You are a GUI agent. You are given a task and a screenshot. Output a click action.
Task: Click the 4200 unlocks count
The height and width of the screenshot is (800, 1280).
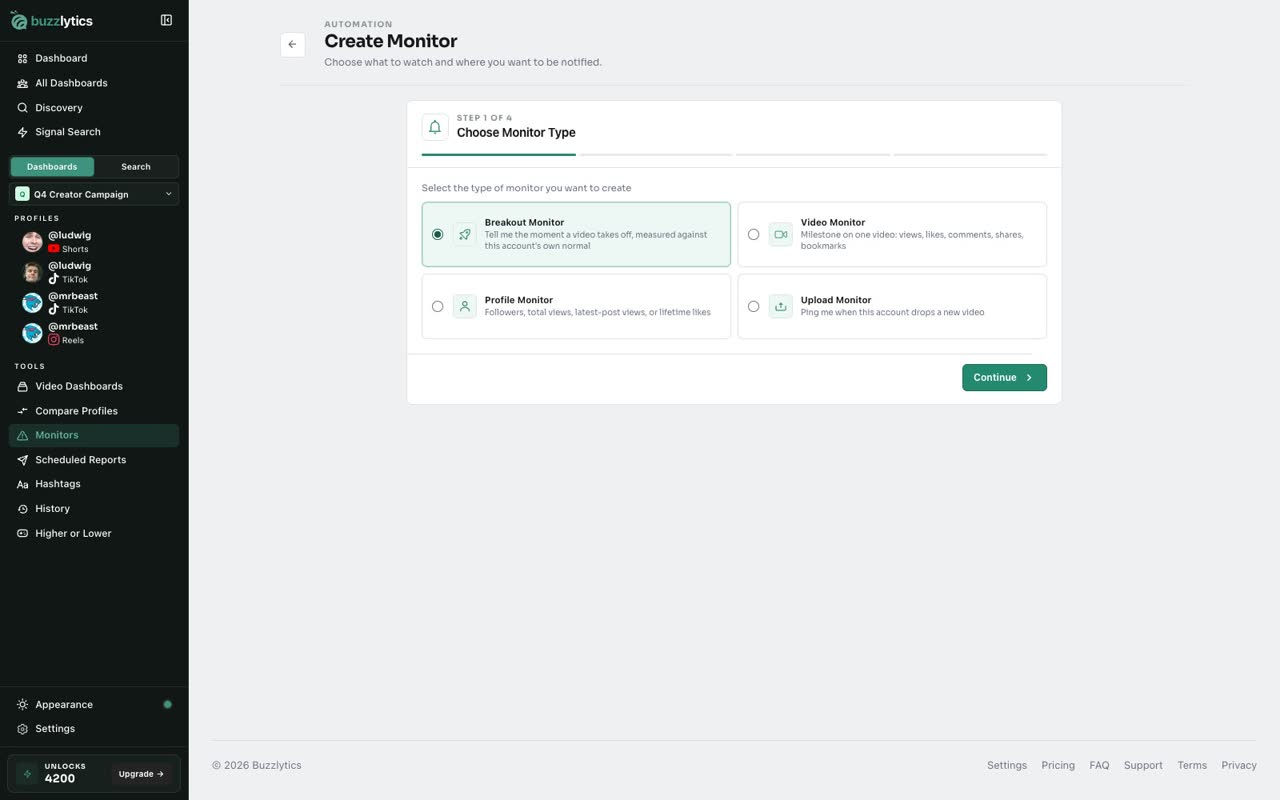(x=60, y=779)
